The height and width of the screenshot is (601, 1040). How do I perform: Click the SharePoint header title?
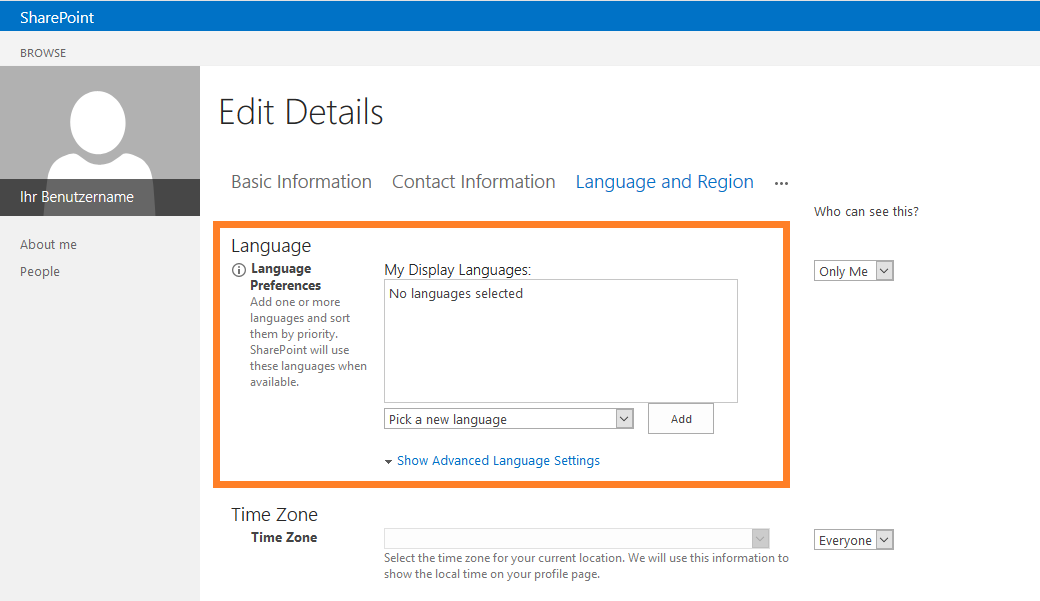[x=57, y=18]
